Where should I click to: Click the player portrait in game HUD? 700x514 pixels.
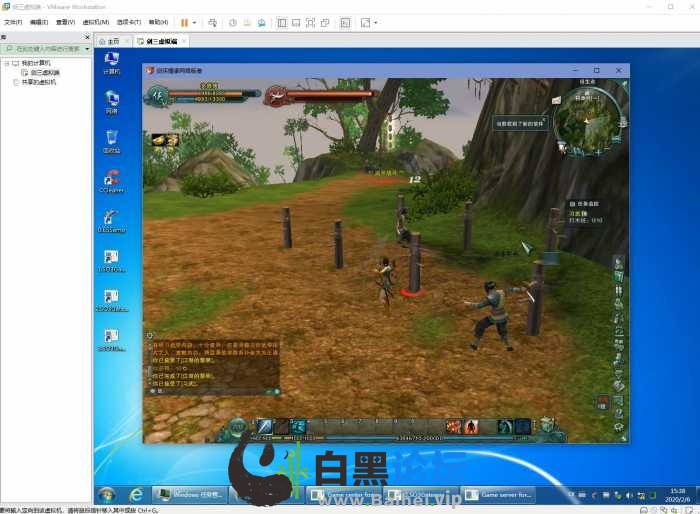(158, 95)
